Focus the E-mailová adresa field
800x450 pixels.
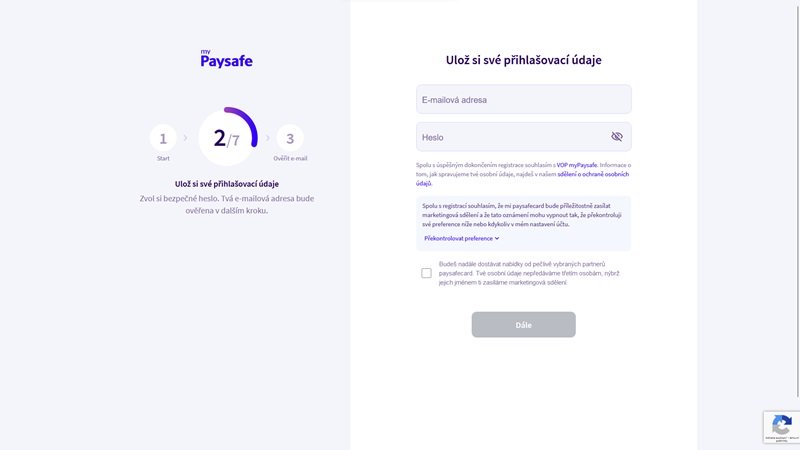pyautogui.click(x=523, y=99)
